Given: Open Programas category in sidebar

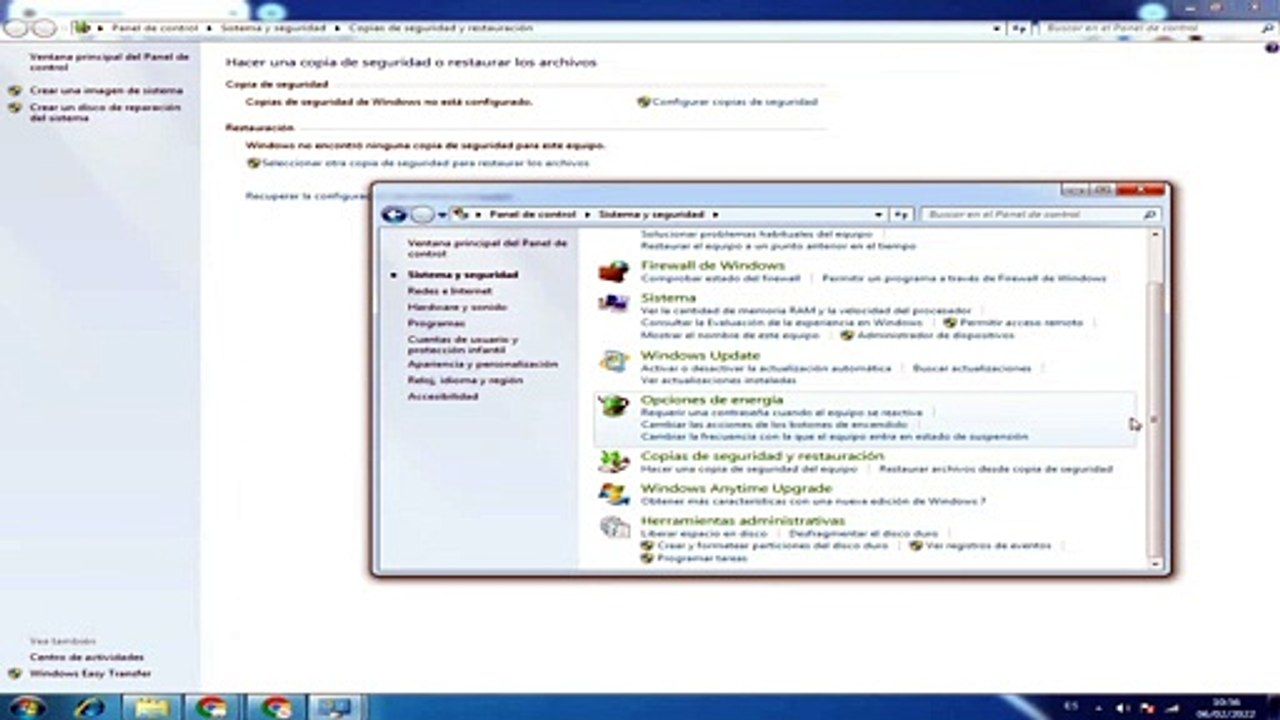Looking at the screenshot, I should click(x=436, y=323).
